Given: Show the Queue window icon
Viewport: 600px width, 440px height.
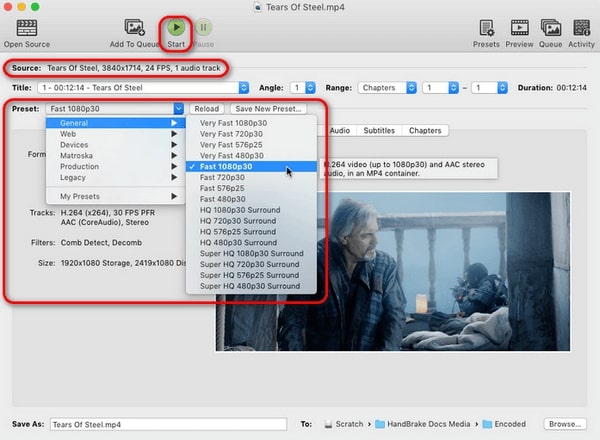Looking at the screenshot, I should (551, 28).
